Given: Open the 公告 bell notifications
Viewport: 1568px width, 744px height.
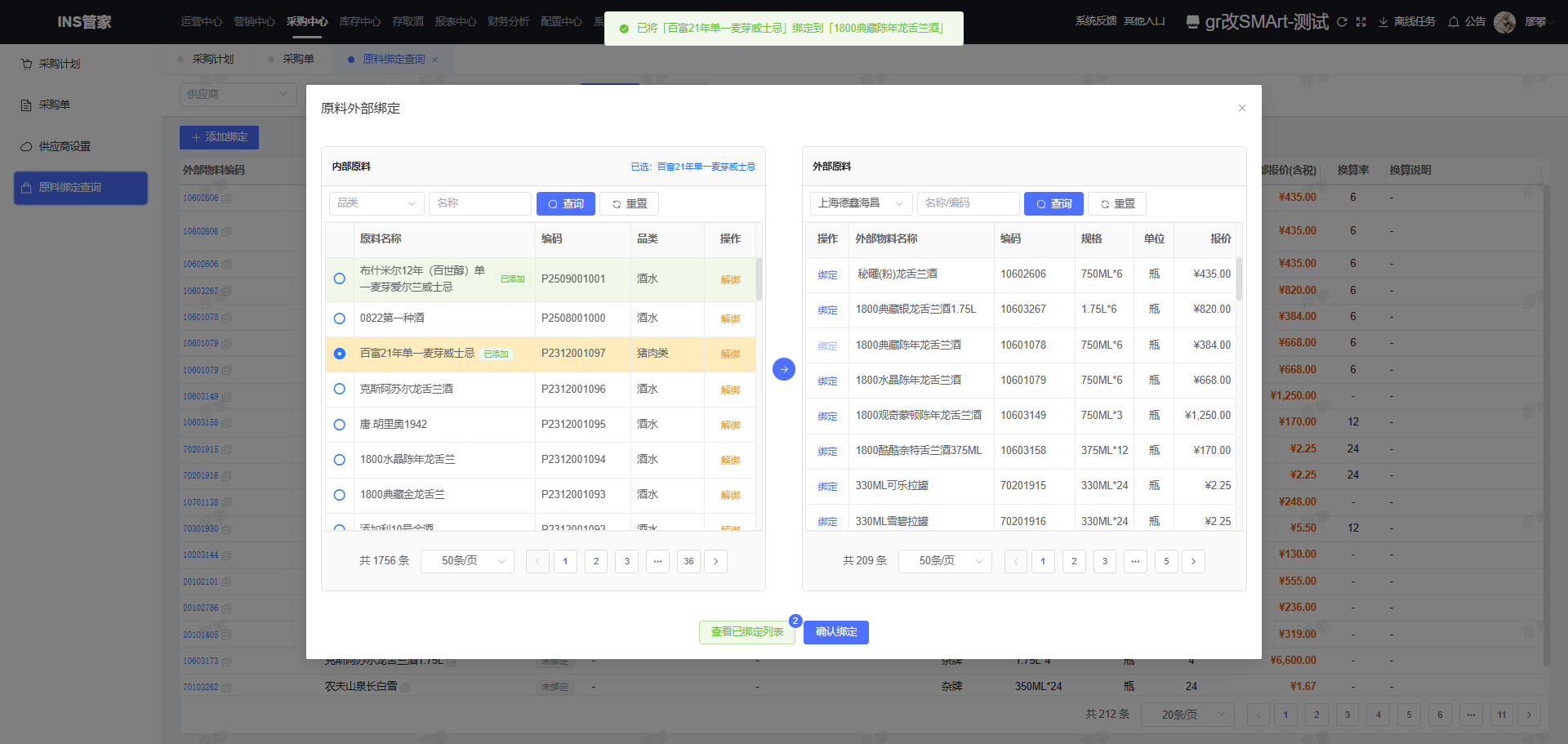Looking at the screenshot, I should (1454, 22).
